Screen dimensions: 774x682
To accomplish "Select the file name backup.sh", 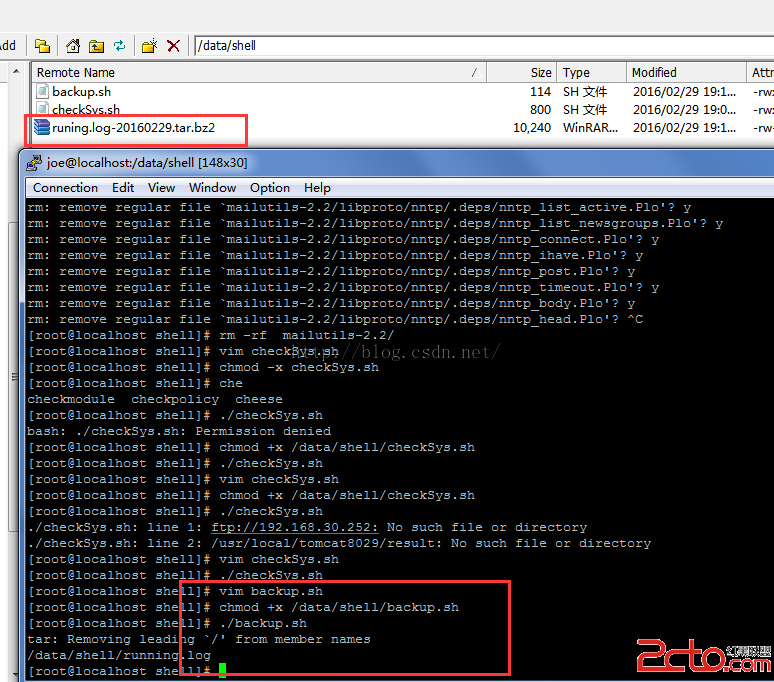I will click(x=81, y=92).
